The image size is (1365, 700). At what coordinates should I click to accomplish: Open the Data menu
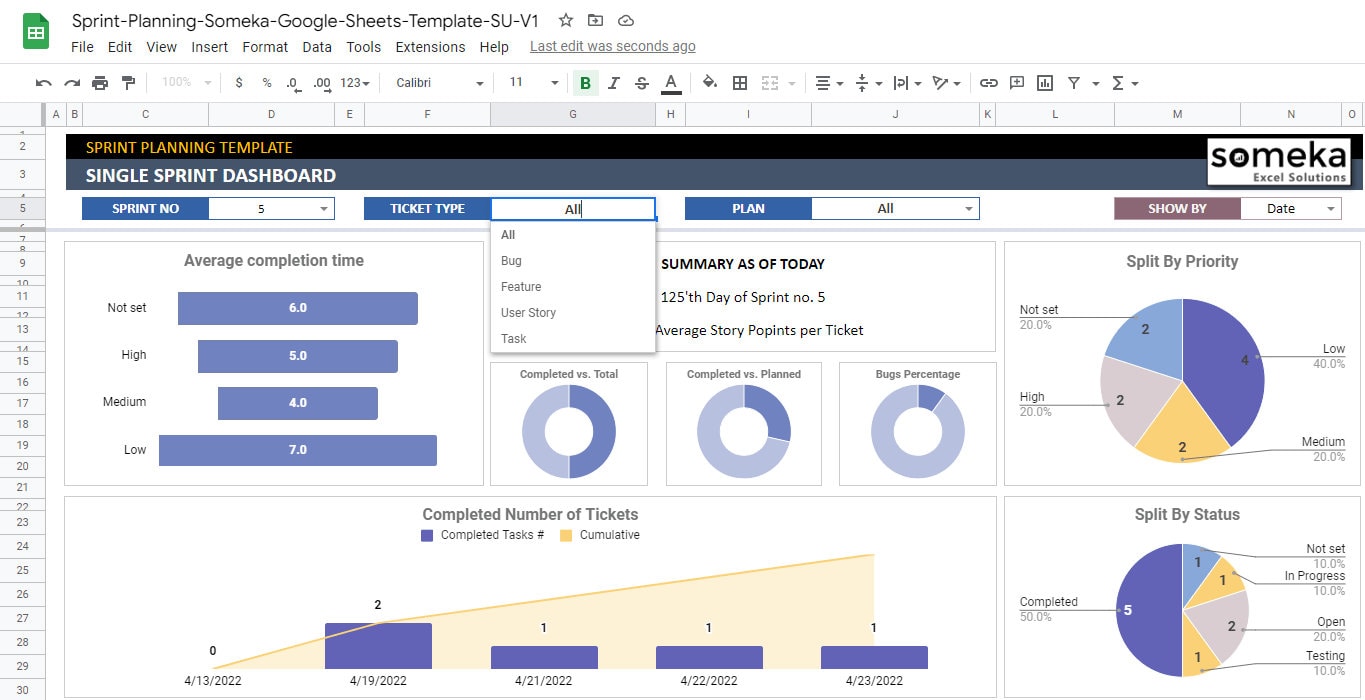[317, 46]
